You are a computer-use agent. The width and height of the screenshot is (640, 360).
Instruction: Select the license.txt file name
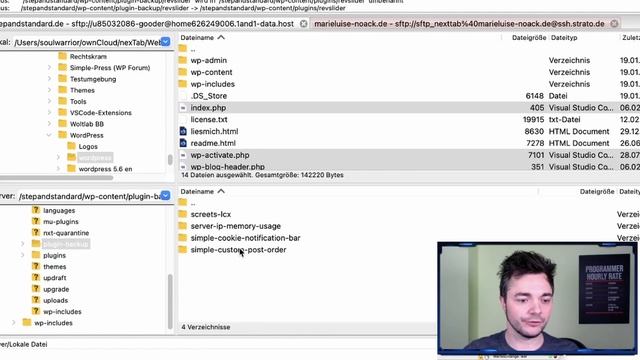[x=209, y=120]
